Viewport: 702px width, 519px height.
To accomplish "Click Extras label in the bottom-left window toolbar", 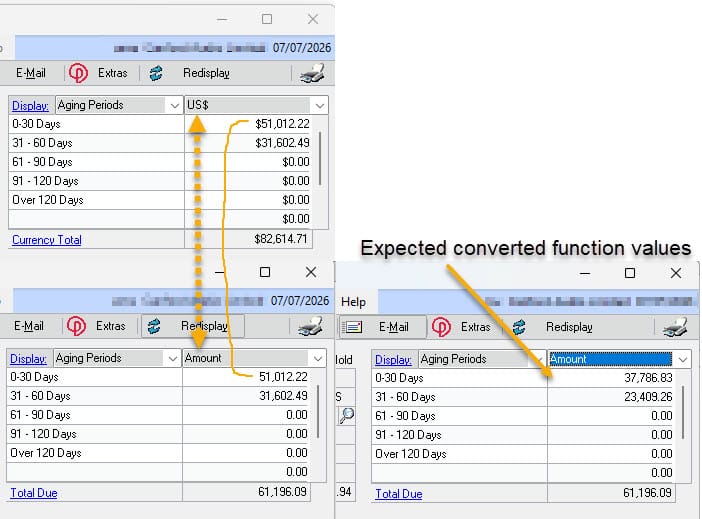I will (111, 326).
